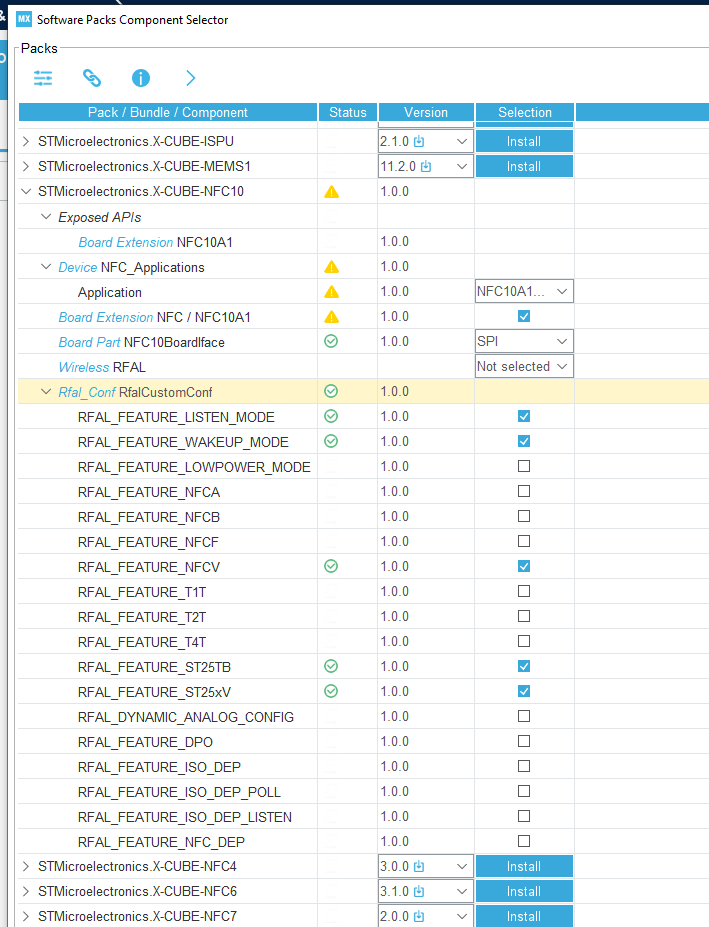Click the right arrow icon in Packs toolbar
The width and height of the screenshot is (709, 927).
(190, 78)
